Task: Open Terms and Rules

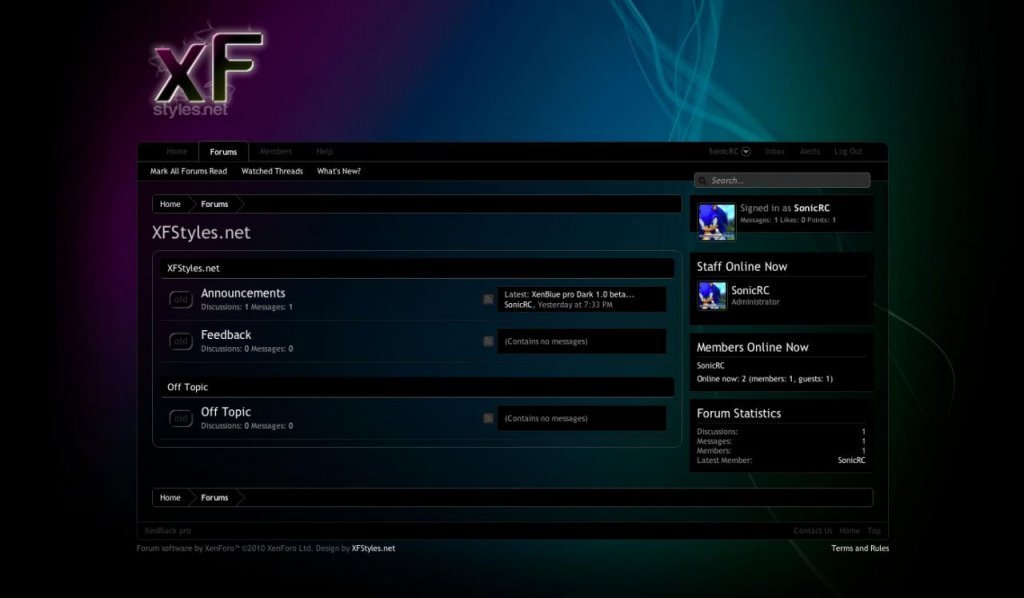Action: 860,548
